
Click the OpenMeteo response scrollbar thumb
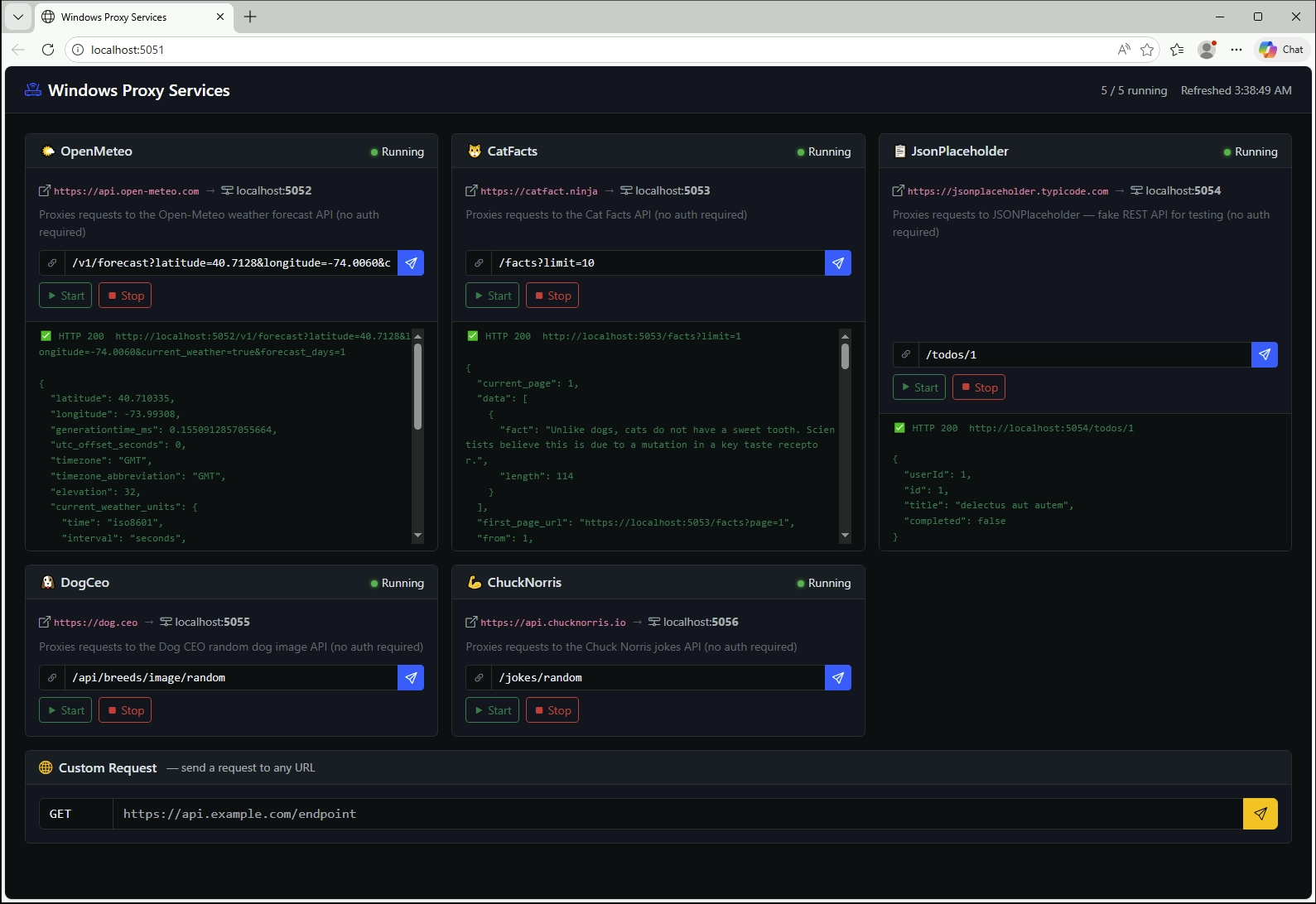(x=417, y=387)
